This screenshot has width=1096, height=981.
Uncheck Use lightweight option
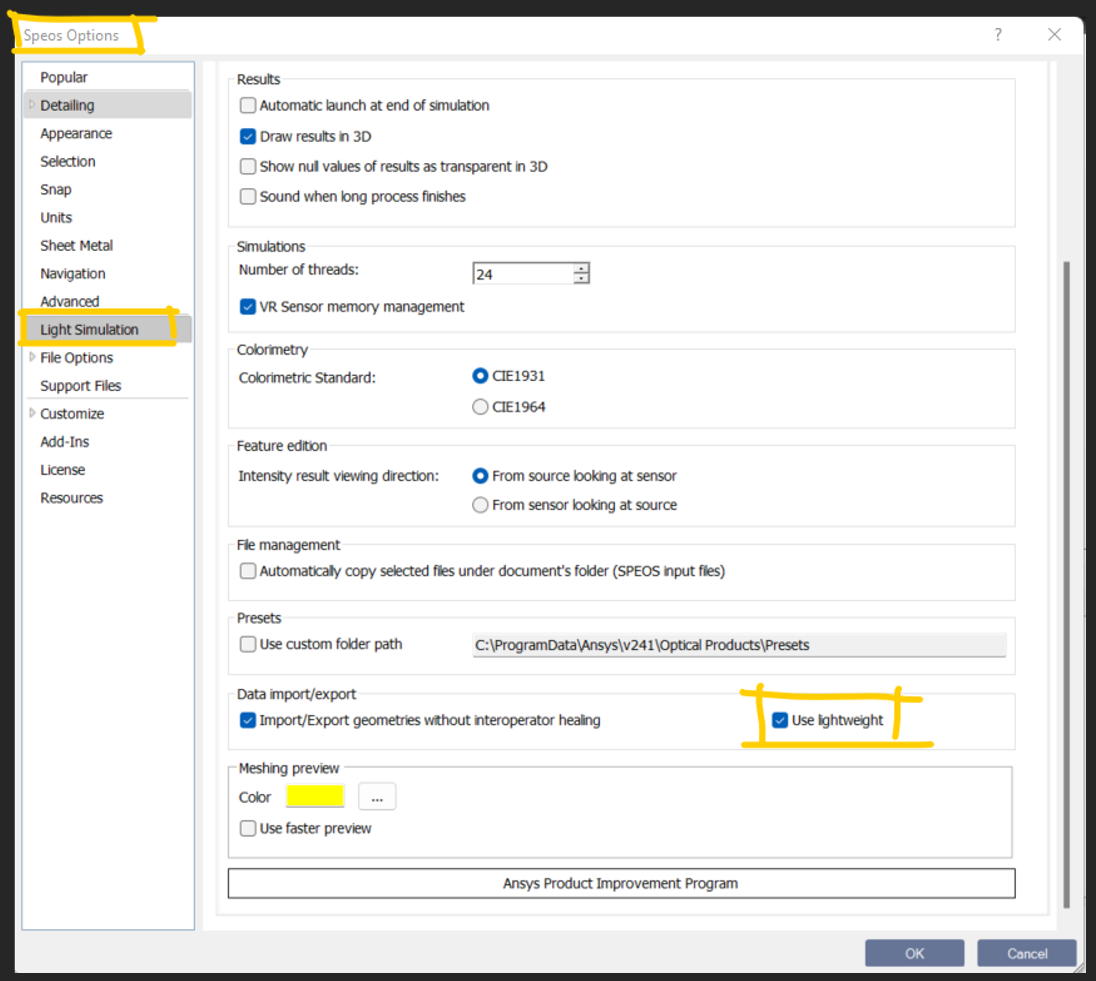click(780, 720)
